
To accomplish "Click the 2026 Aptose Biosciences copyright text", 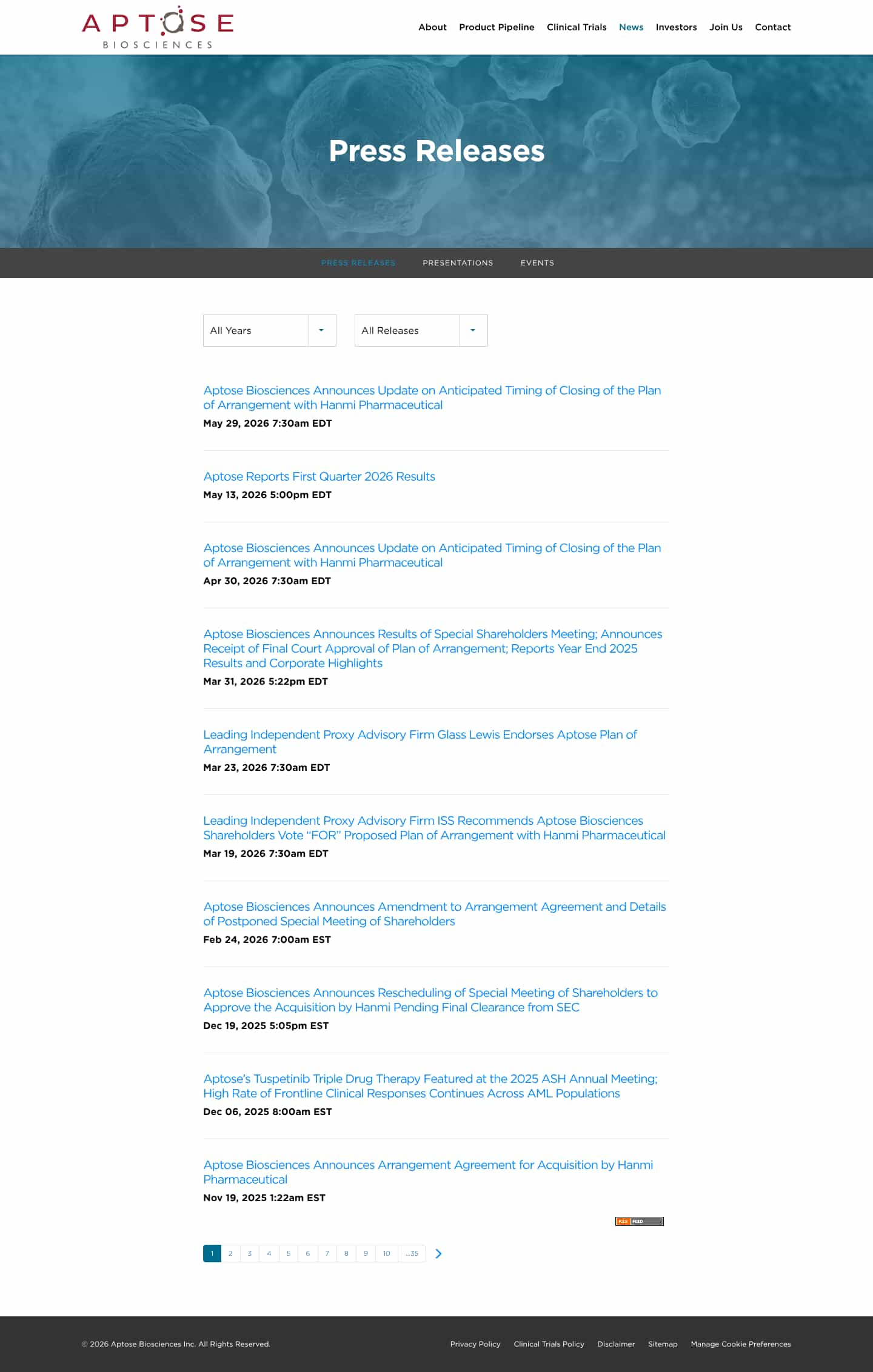I will [176, 1344].
